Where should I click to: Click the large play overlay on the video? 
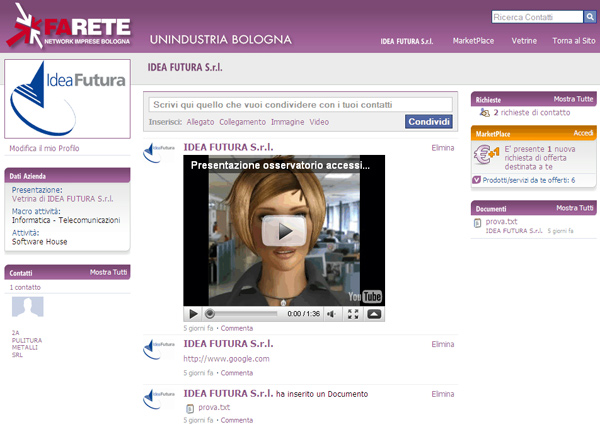284,230
